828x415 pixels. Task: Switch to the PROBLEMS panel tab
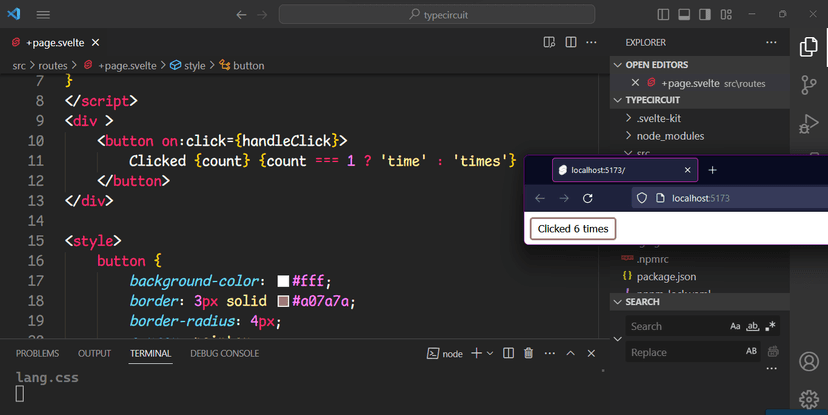coord(37,353)
